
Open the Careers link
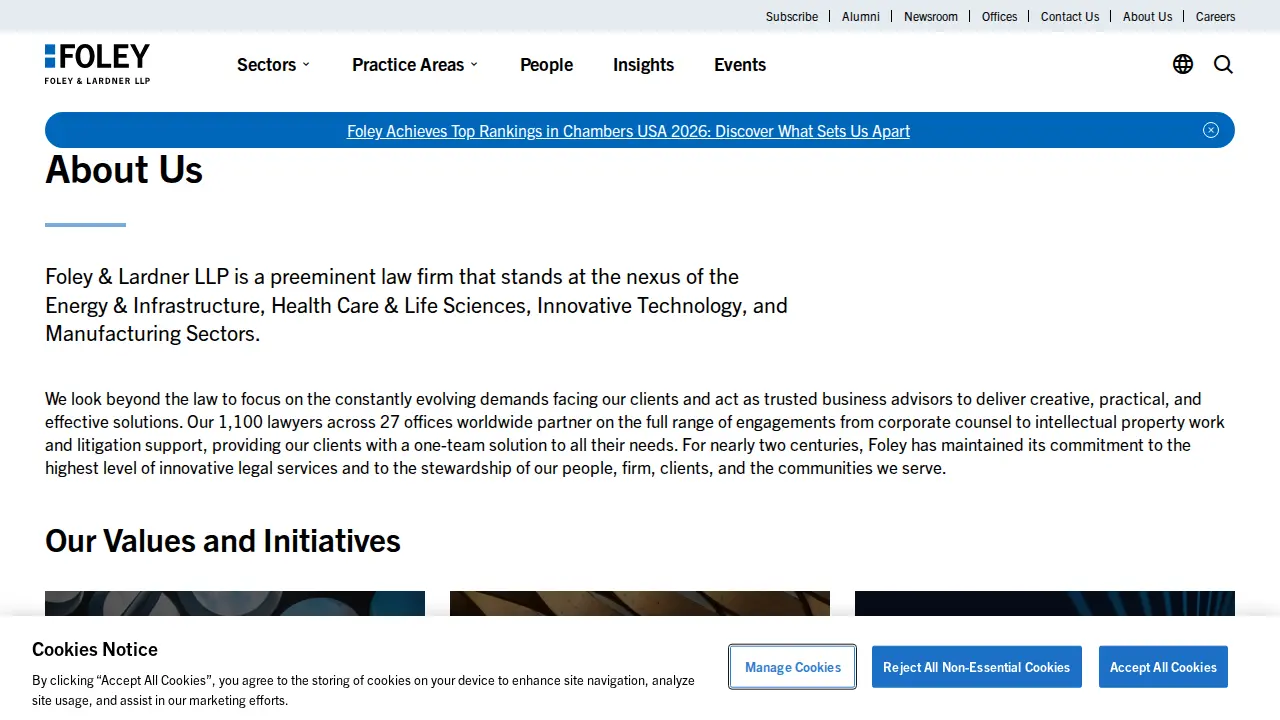(x=1215, y=16)
